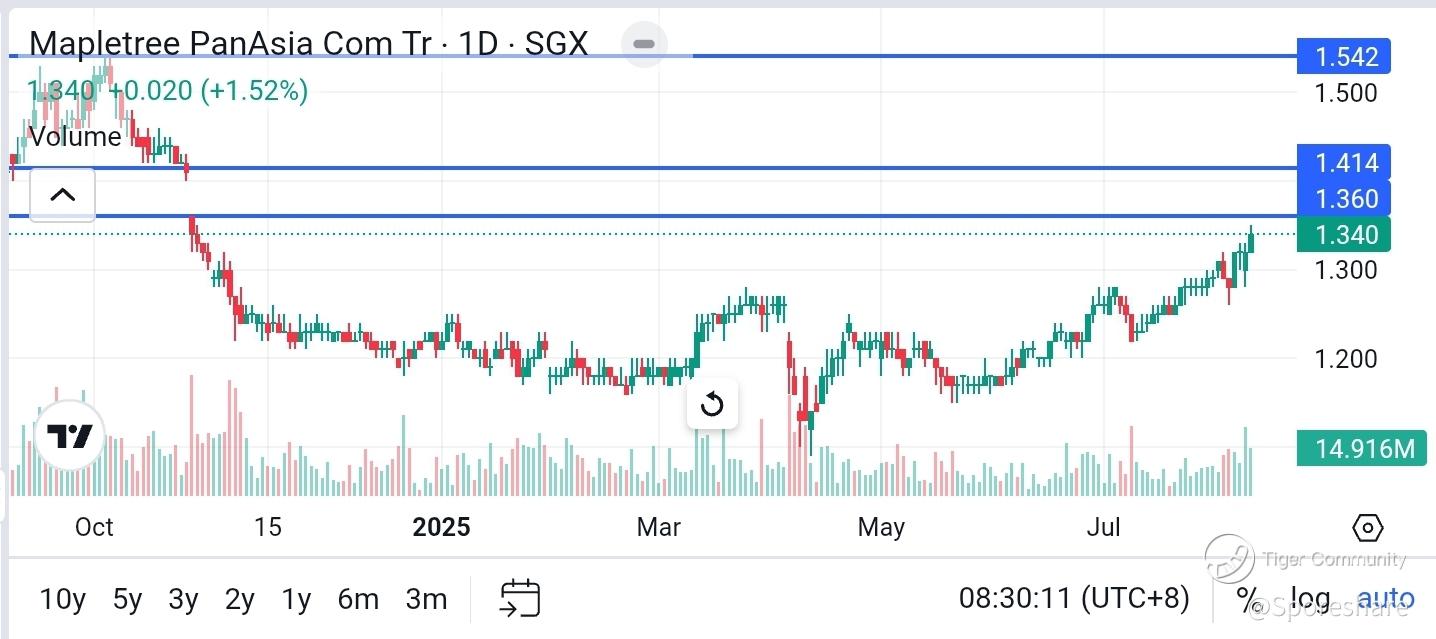Open the go-to-date calendar icon
This screenshot has height=639, width=1436.
[x=520, y=598]
